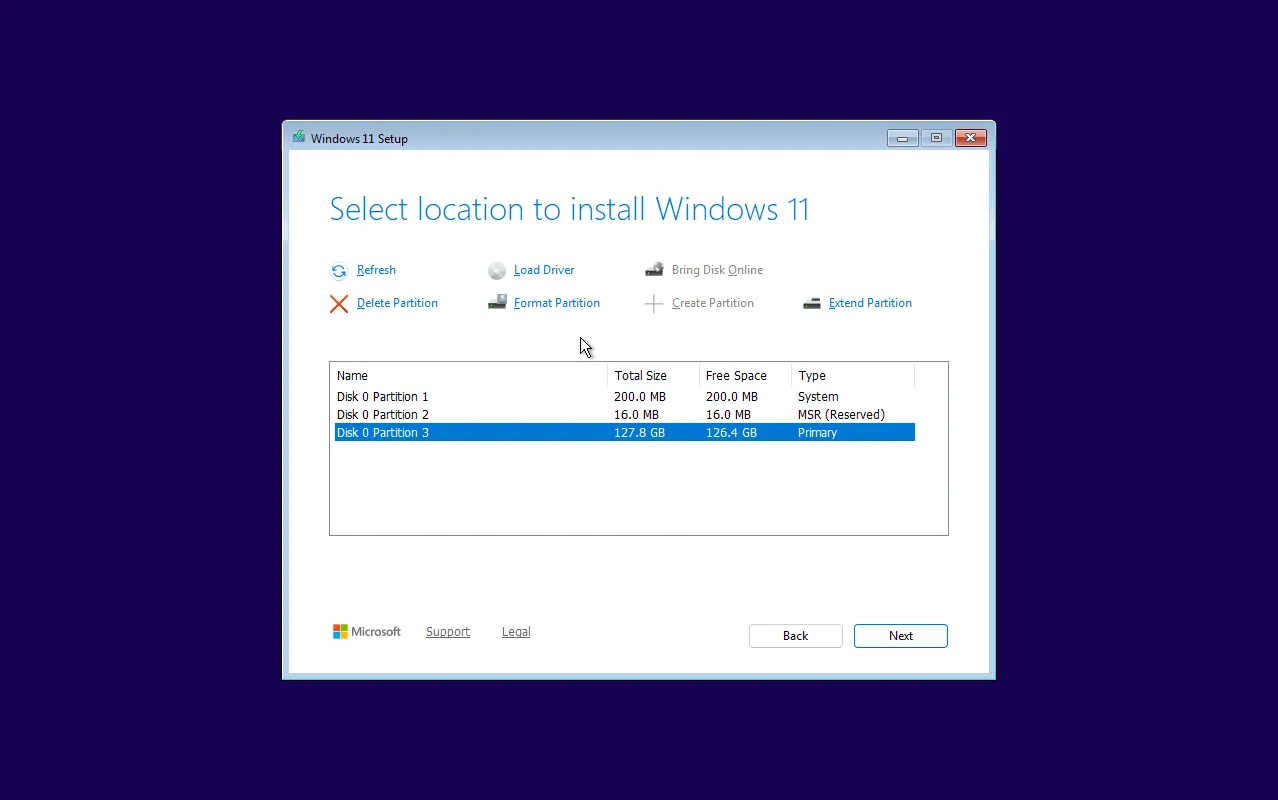Open the Support link

(x=447, y=631)
